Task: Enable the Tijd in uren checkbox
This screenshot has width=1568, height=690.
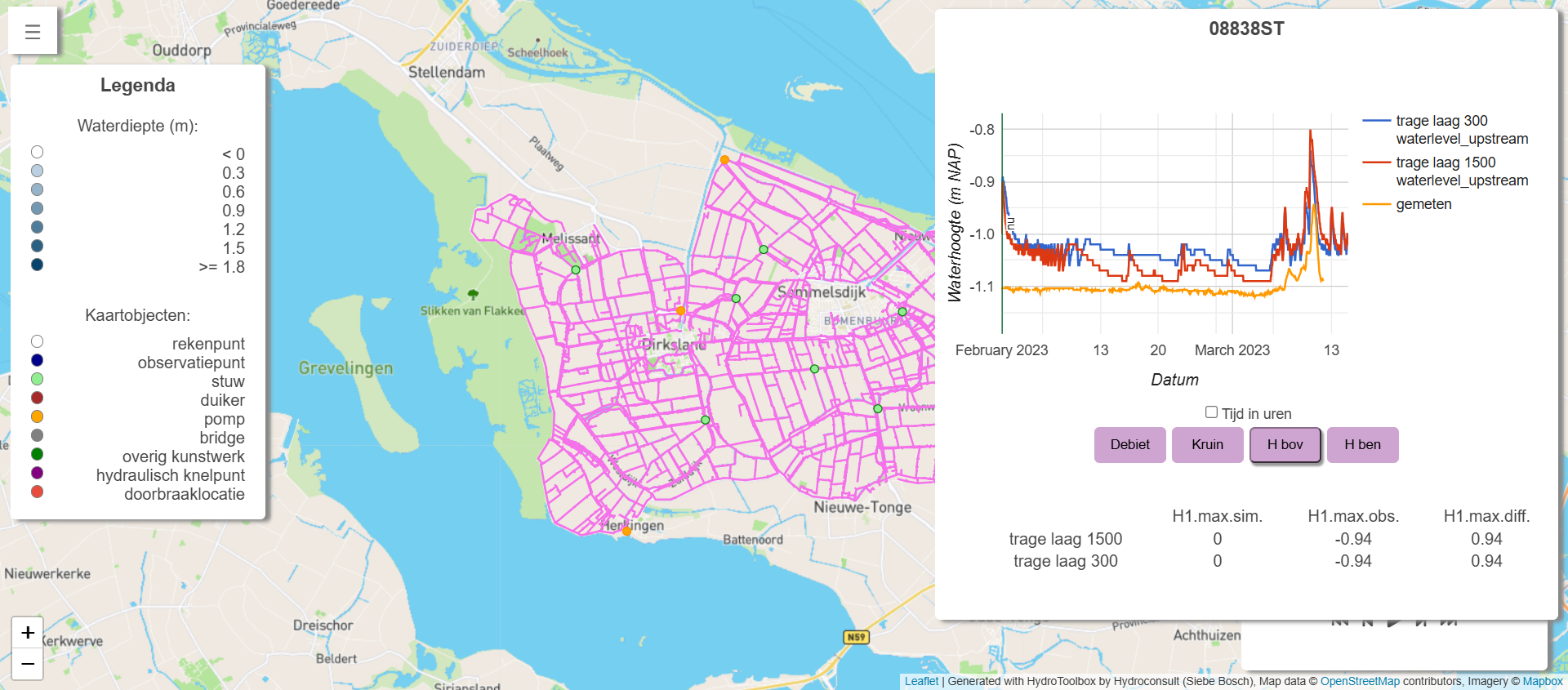Action: click(x=1212, y=413)
